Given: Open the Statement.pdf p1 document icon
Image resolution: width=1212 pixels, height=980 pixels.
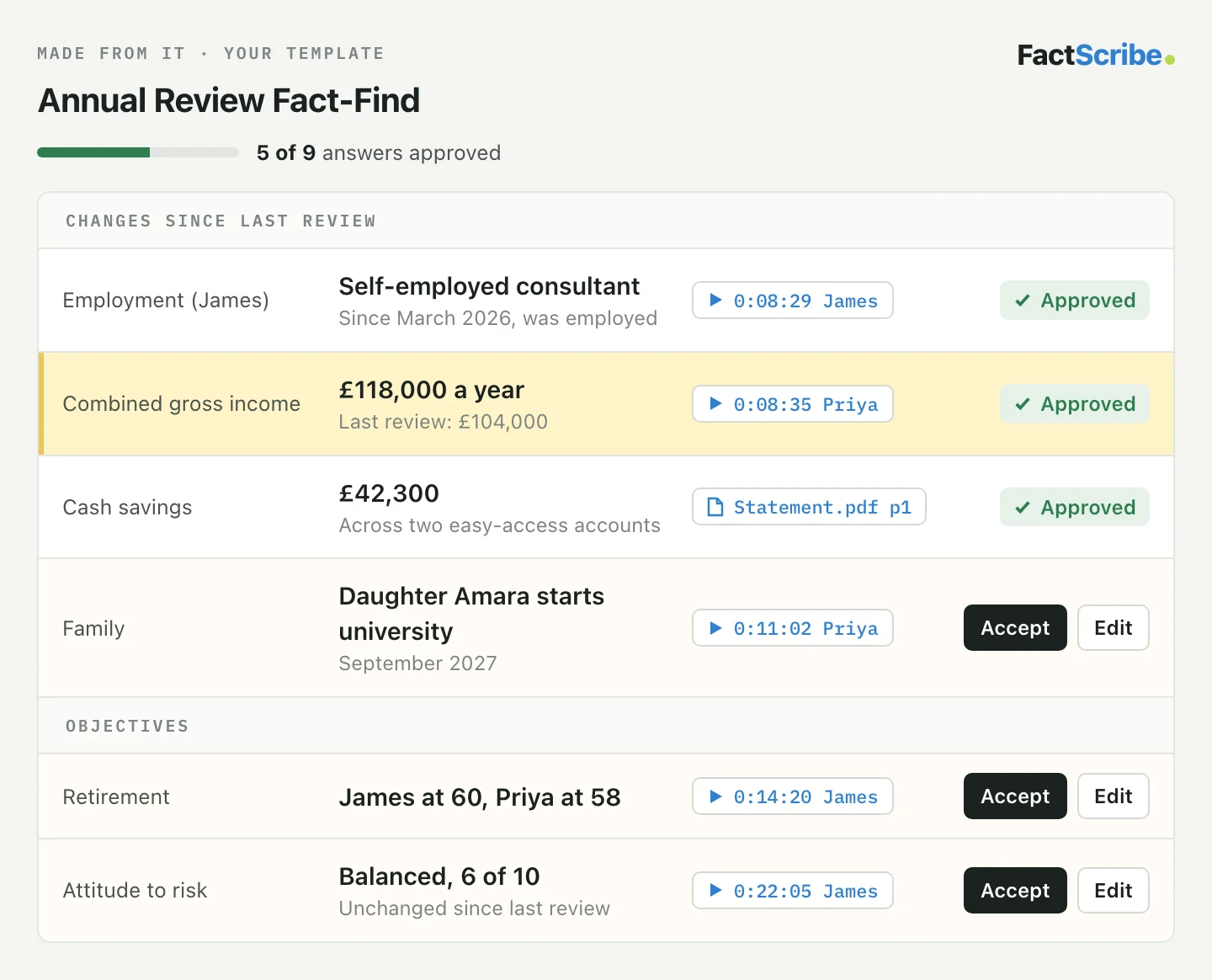Looking at the screenshot, I should click(x=715, y=507).
